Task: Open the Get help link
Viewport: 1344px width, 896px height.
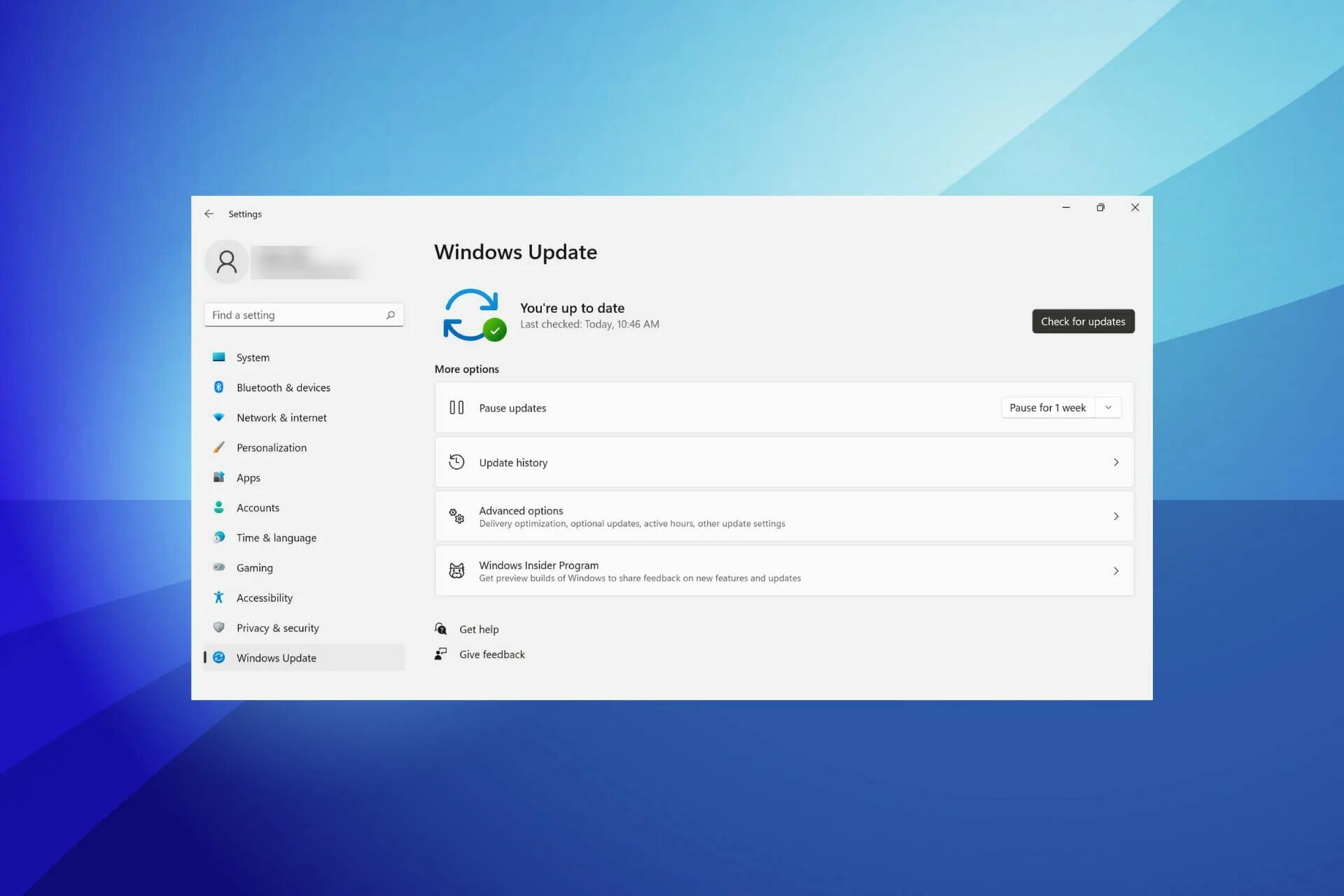Action: (479, 629)
